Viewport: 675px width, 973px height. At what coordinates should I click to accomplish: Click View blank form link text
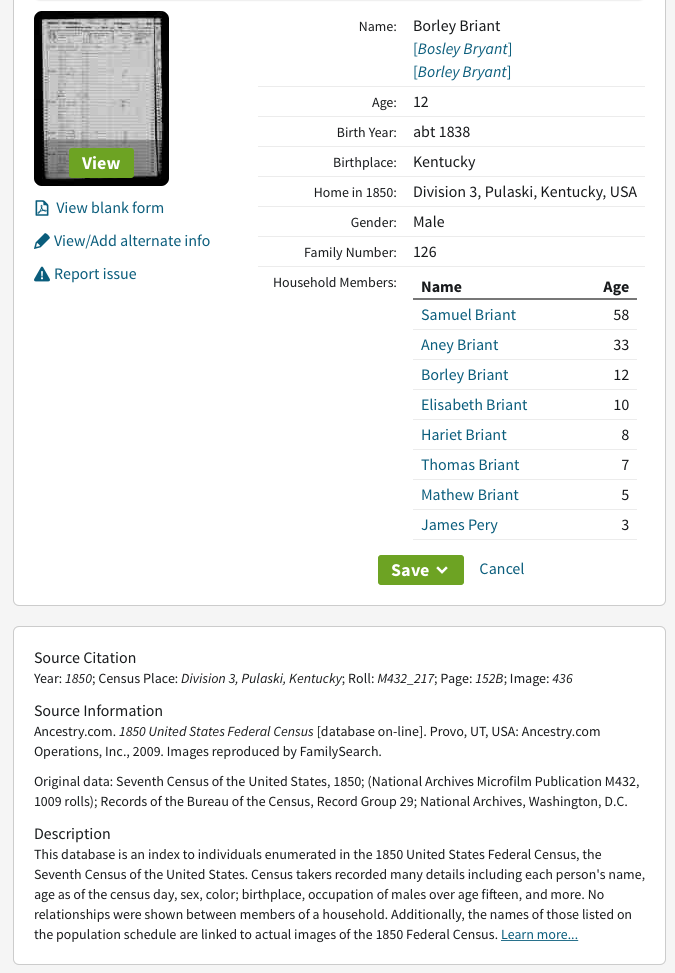coord(110,208)
